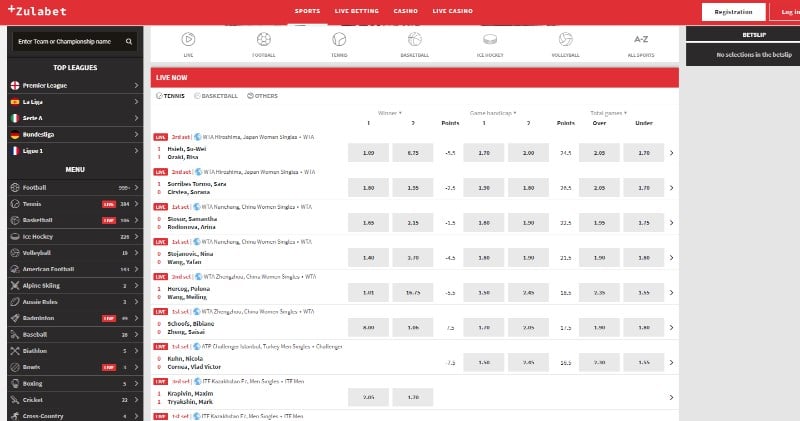This screenshot has height=421, width=800.
Task: Click the Zulabet logo
Action: (37, 11)
